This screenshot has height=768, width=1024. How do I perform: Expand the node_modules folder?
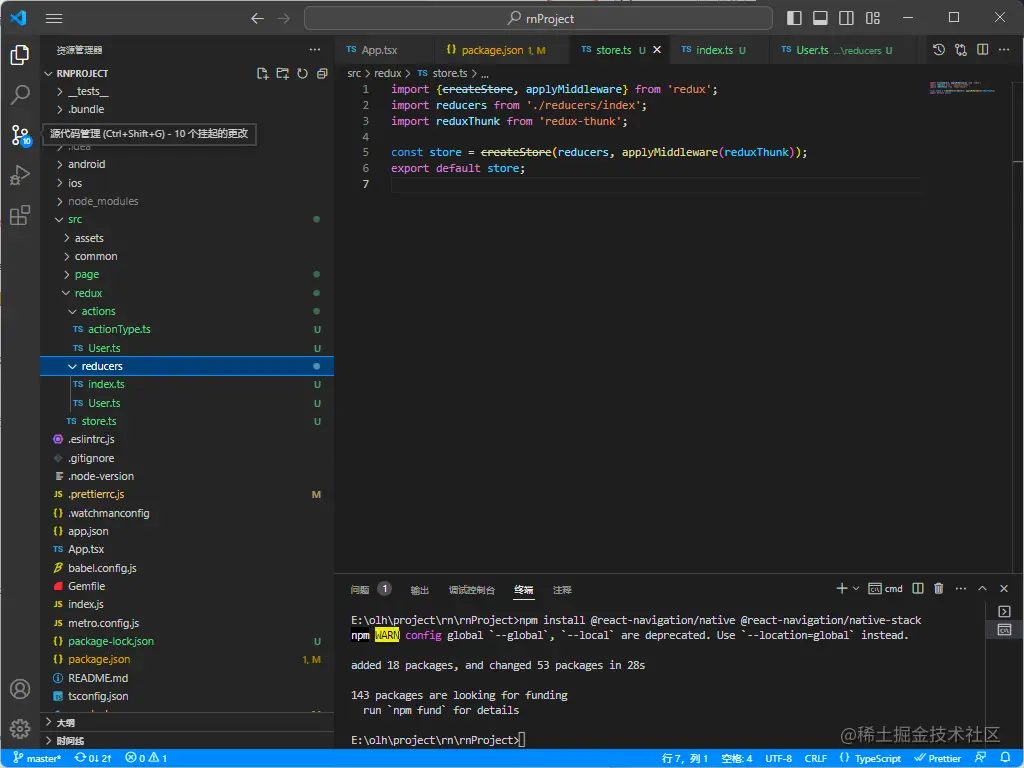coord(59,201)
